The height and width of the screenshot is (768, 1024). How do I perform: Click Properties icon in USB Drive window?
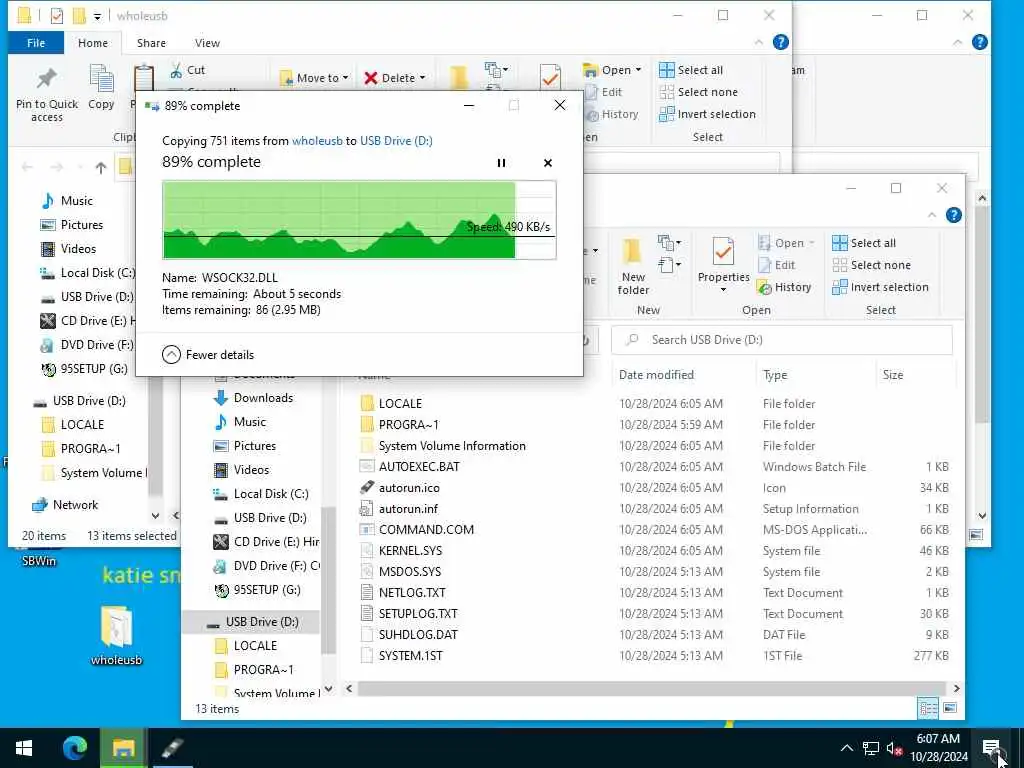(723, 252)
